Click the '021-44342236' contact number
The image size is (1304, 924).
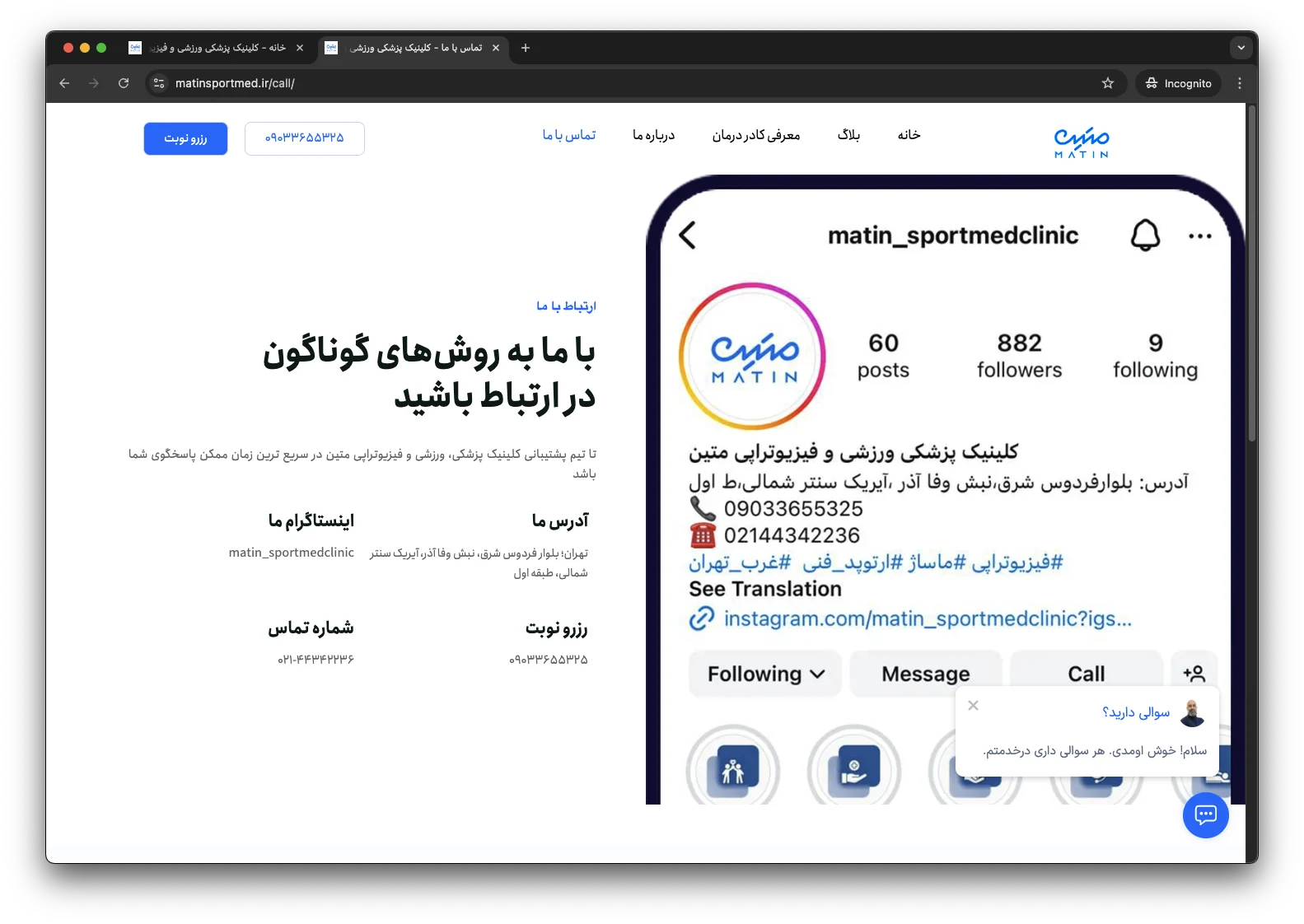click(315, 660)
